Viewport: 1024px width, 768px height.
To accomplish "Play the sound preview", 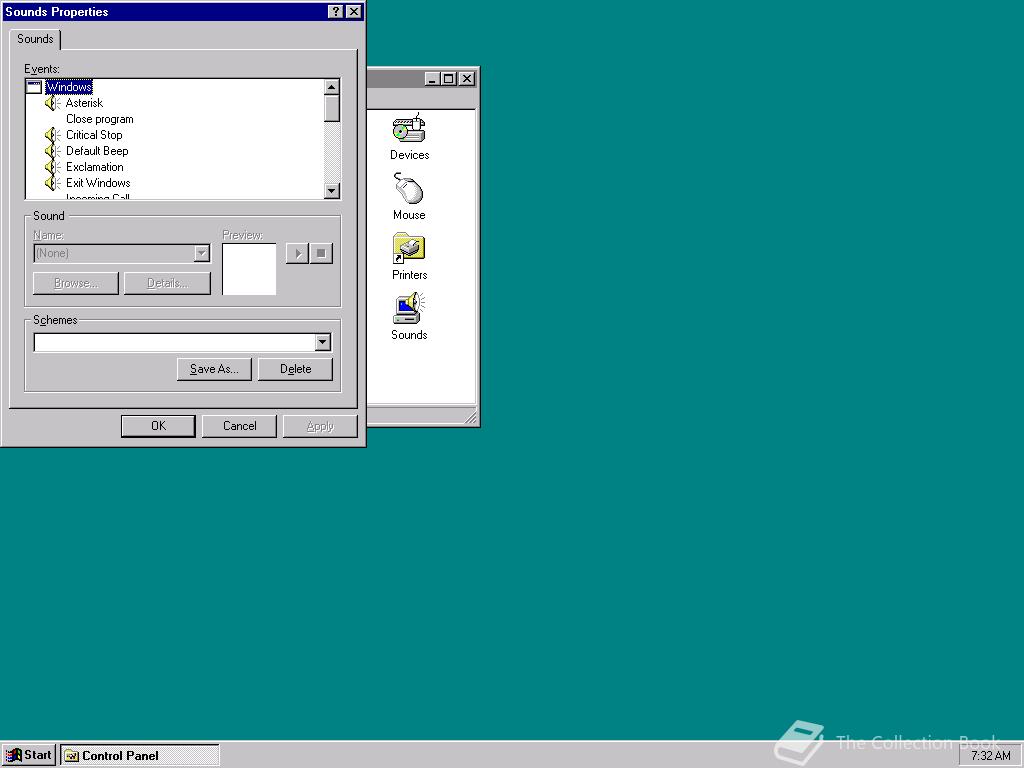I will [297, 253].
